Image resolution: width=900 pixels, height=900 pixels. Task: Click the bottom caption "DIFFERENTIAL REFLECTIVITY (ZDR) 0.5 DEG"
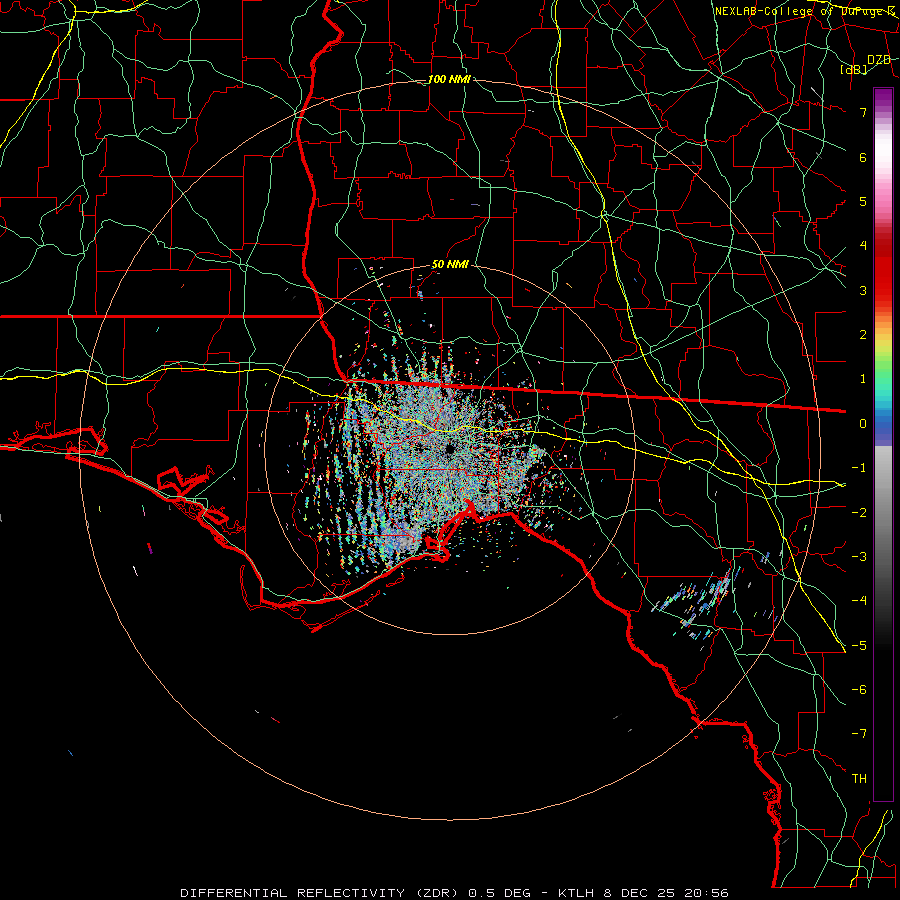355,893
